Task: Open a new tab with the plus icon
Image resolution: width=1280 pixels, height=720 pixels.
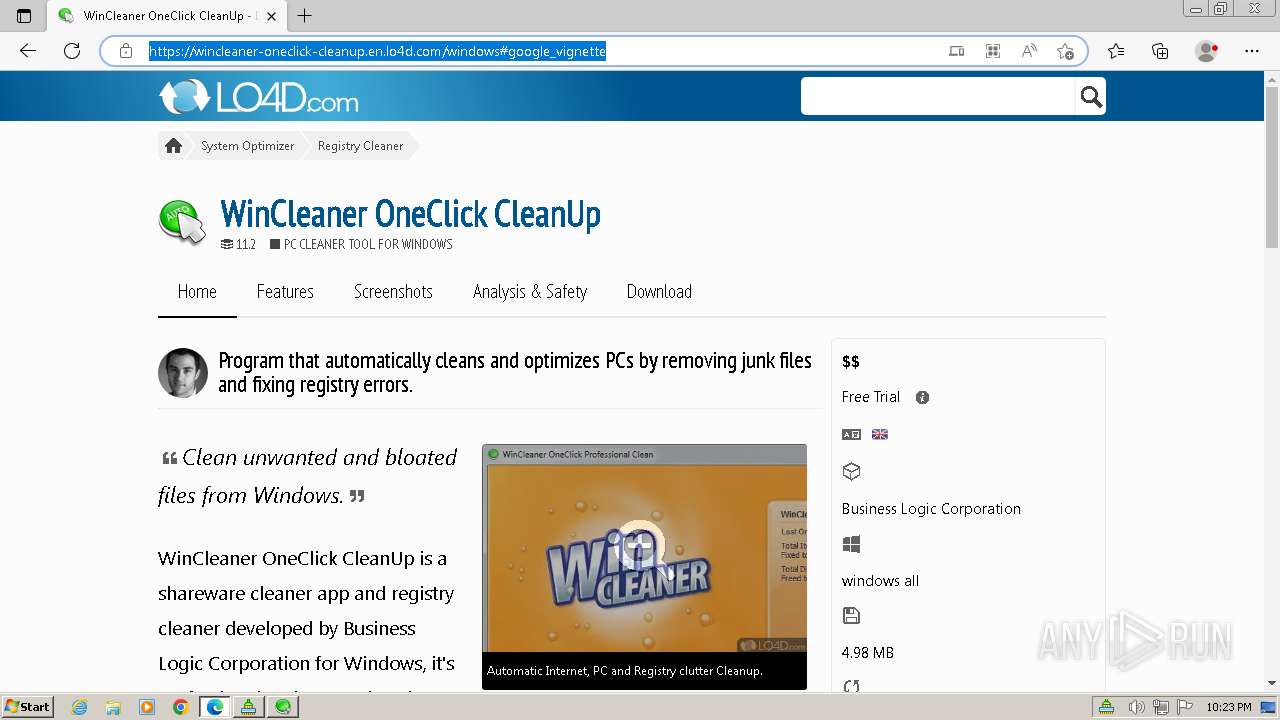Action: (x=305, y=16)
